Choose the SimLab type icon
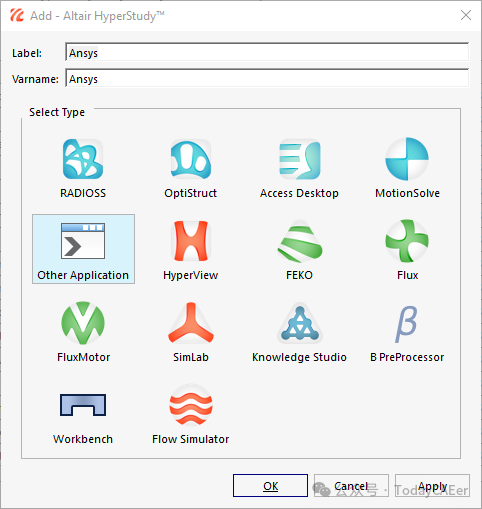 pos(191,323)
